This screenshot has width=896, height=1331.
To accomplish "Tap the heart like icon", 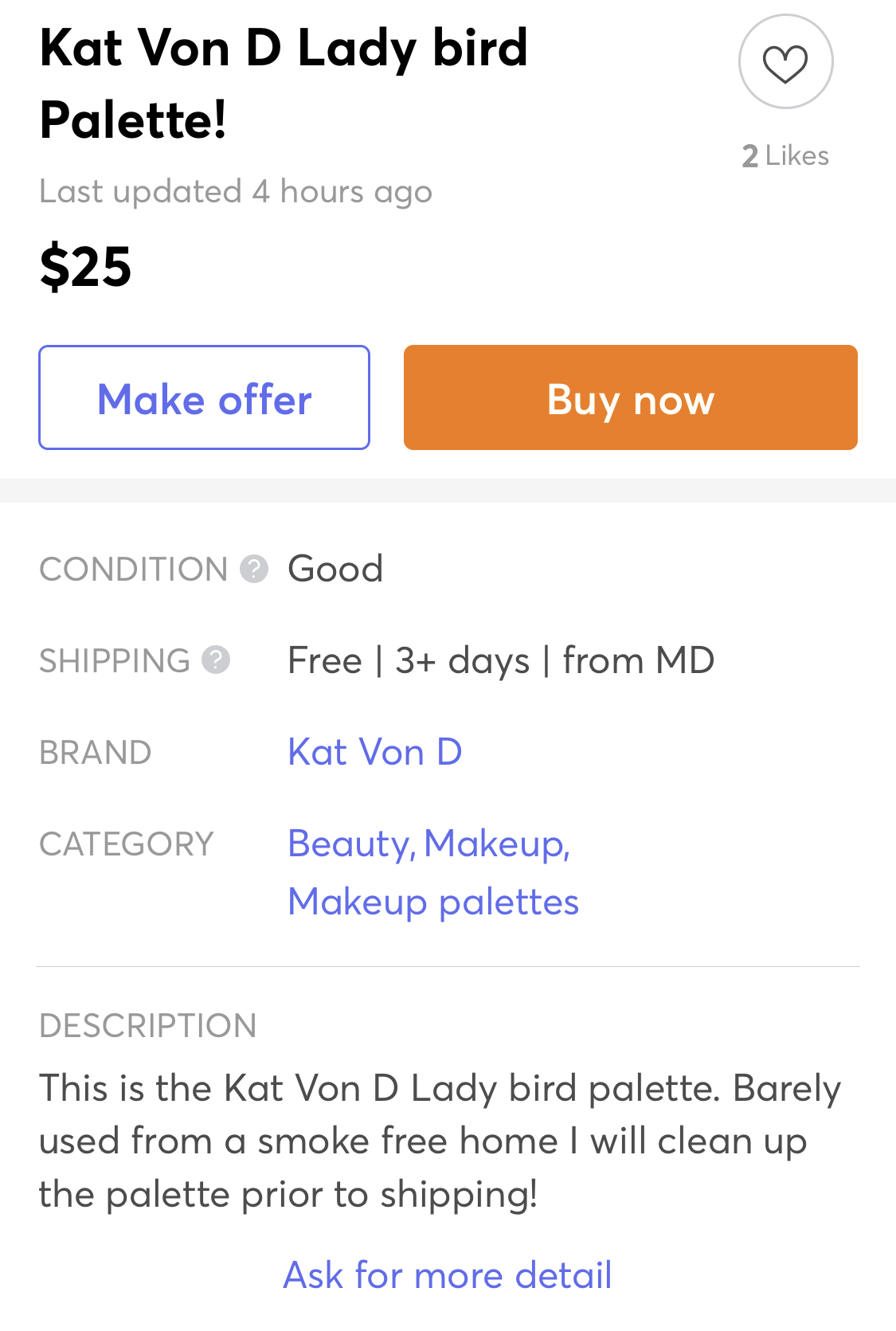I will (785, 62).
